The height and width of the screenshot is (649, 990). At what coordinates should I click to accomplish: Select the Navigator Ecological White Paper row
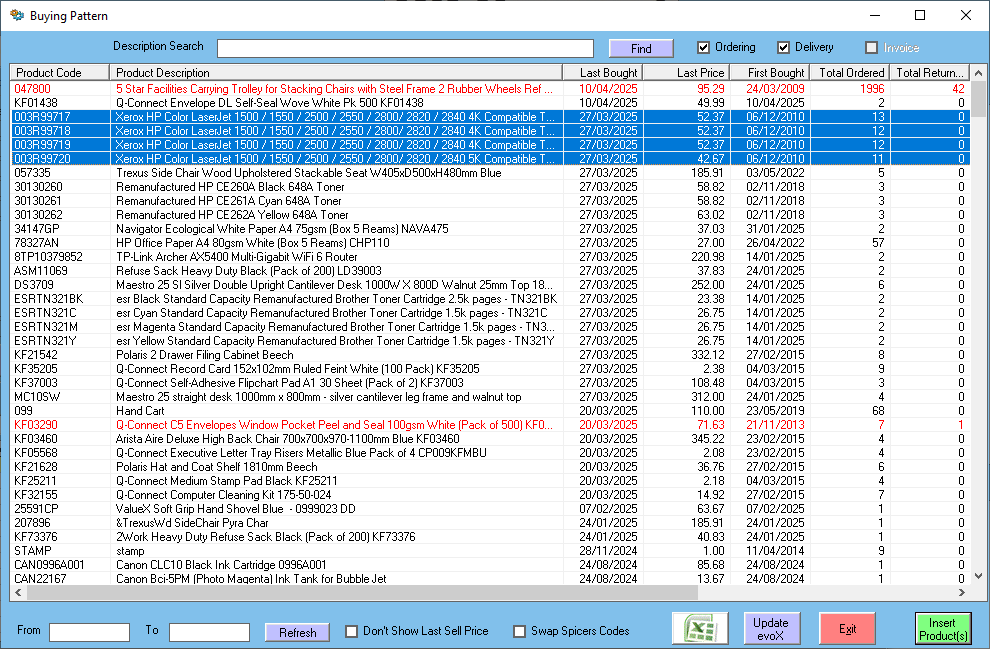(490, 229)
